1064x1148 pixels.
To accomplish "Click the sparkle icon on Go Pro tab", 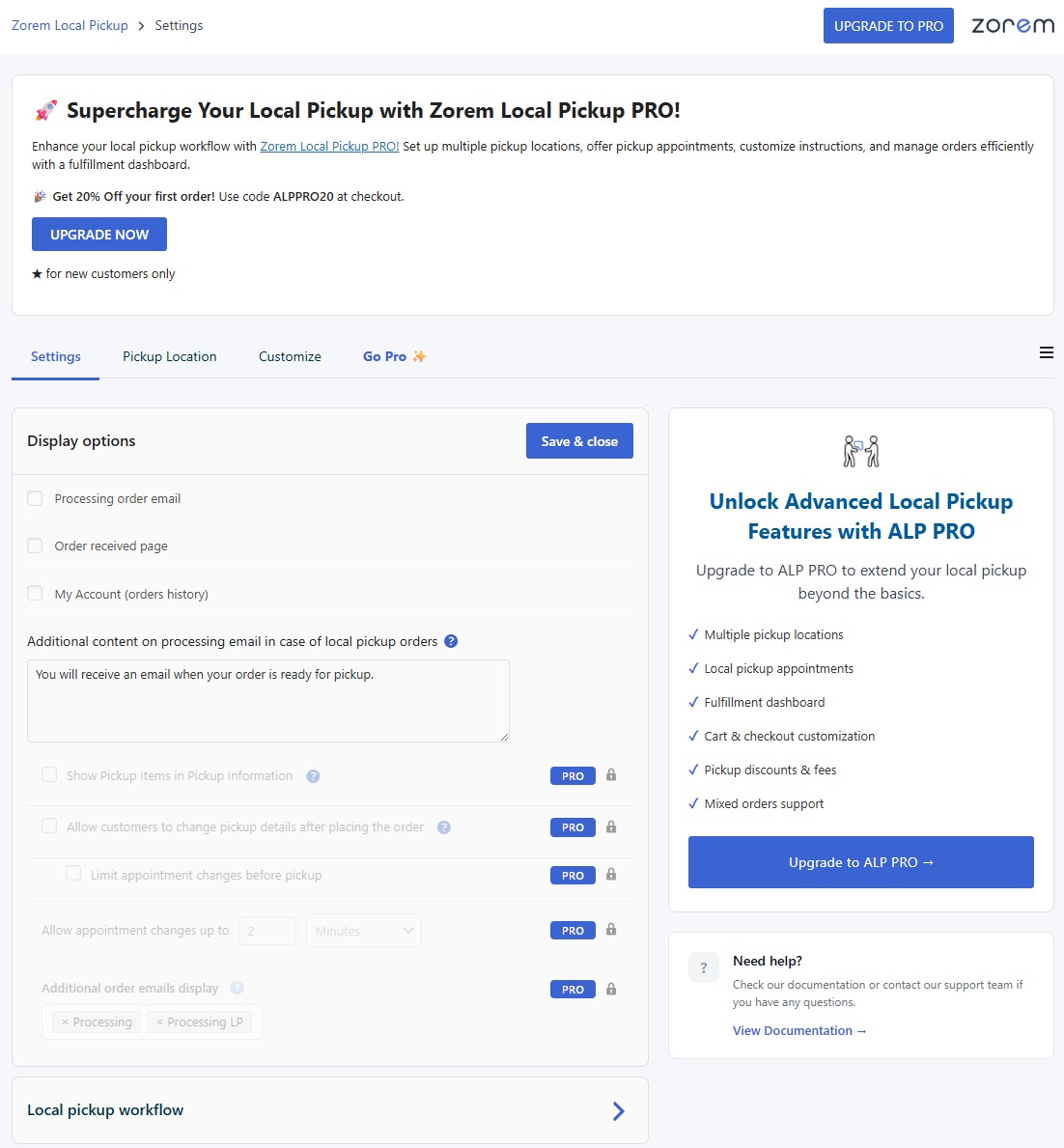I will pos(419,356).
